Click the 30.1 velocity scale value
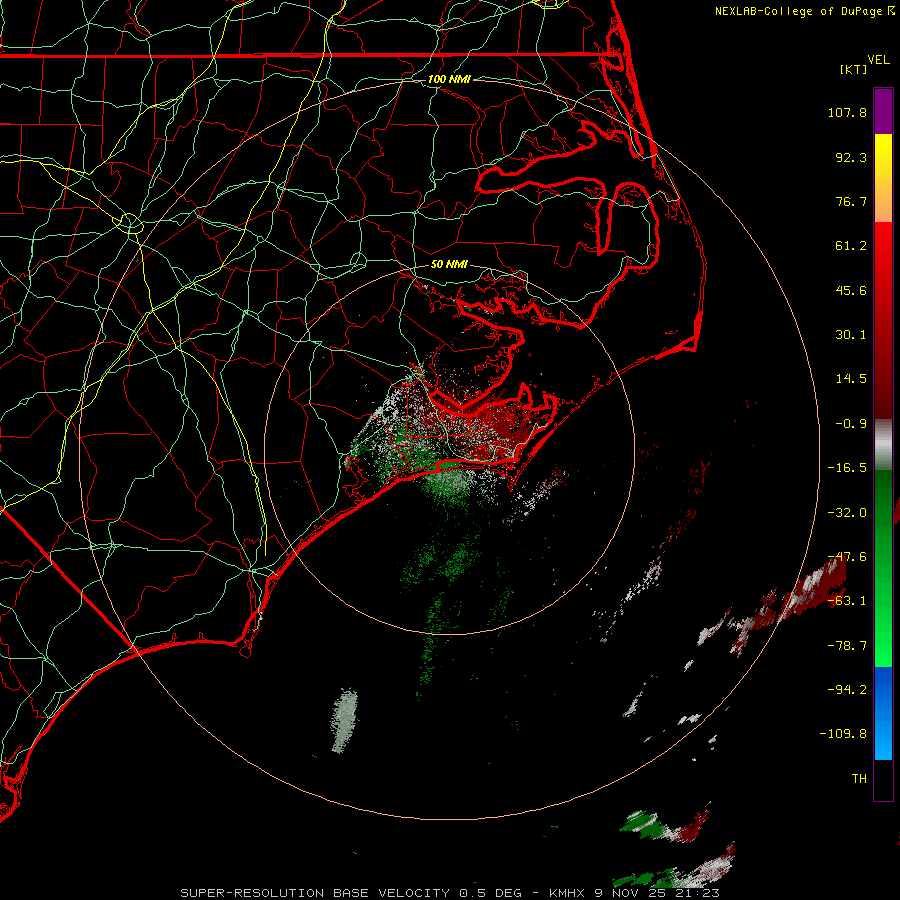 pyautogui.click(x=851, y=335)
